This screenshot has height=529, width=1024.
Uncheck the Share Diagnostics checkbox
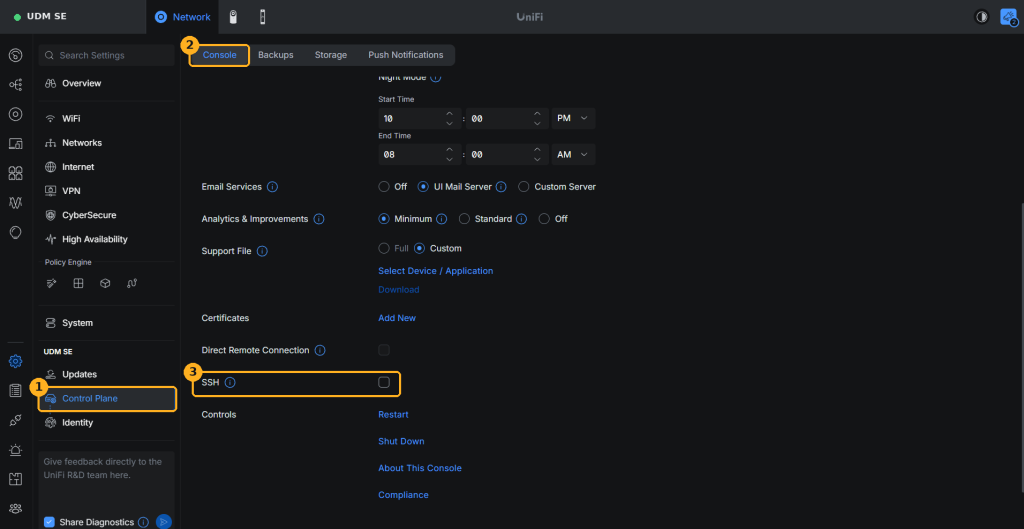pos(50,522)
